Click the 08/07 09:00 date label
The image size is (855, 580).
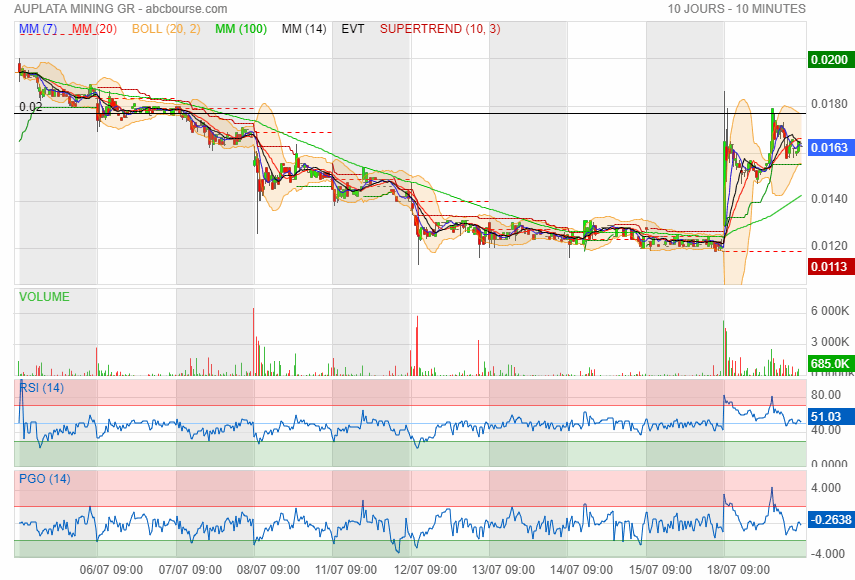tap(268, 570)
